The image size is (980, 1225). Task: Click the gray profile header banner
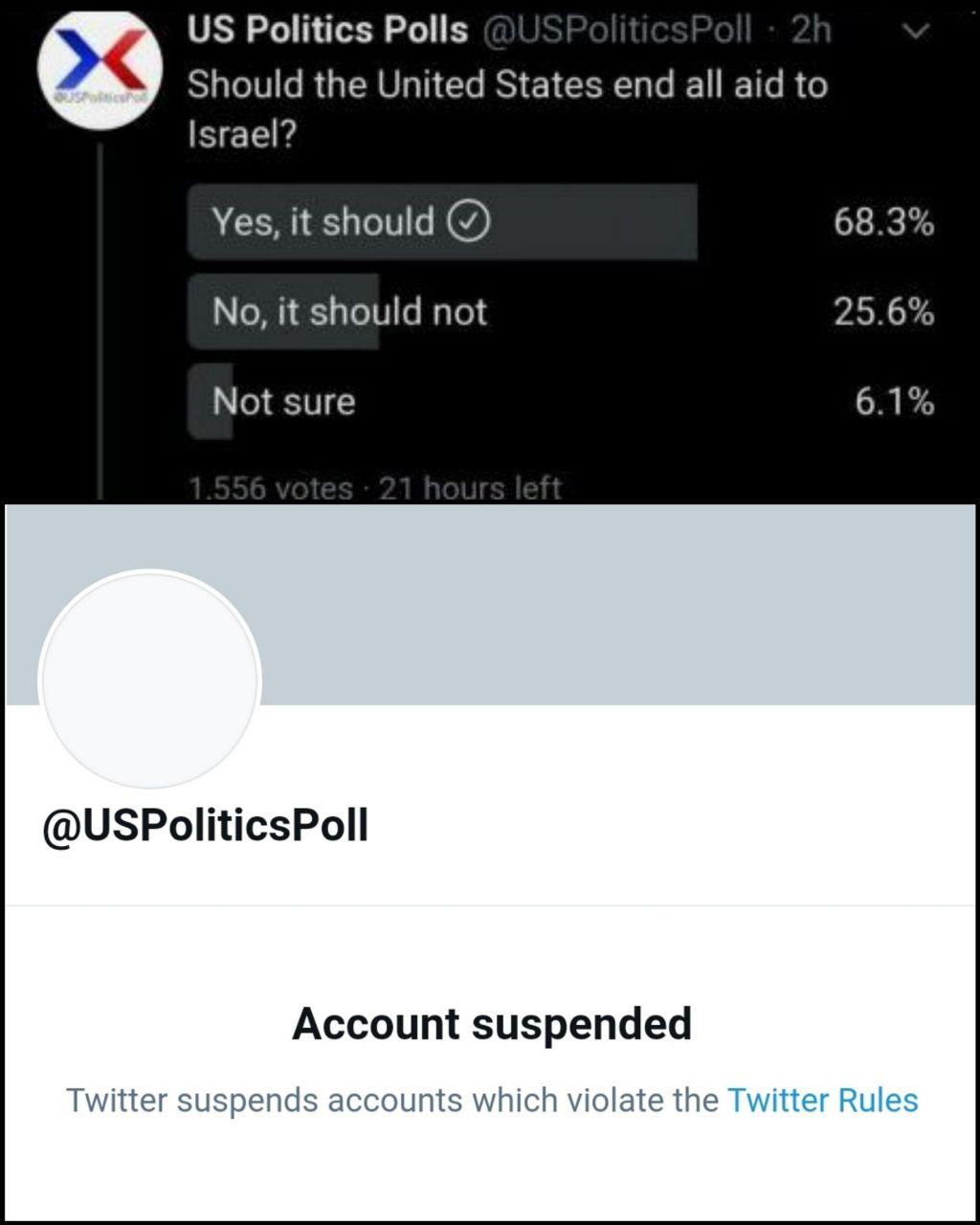point(612,603)
